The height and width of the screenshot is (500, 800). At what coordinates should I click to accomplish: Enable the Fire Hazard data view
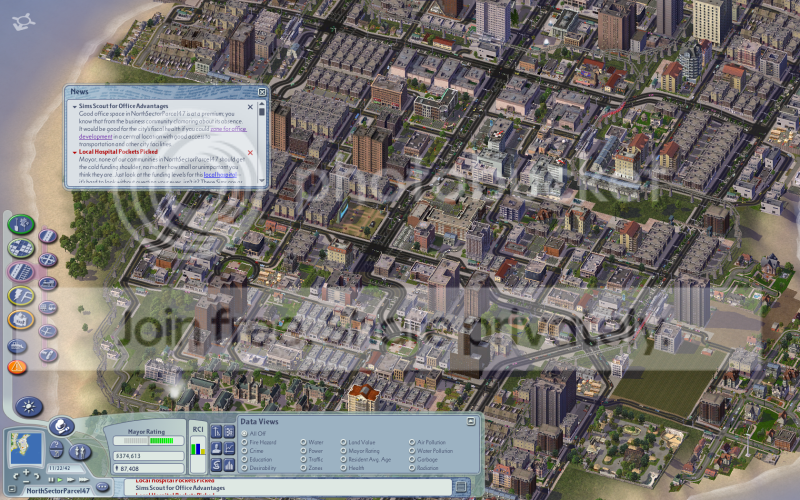(244, 442)
